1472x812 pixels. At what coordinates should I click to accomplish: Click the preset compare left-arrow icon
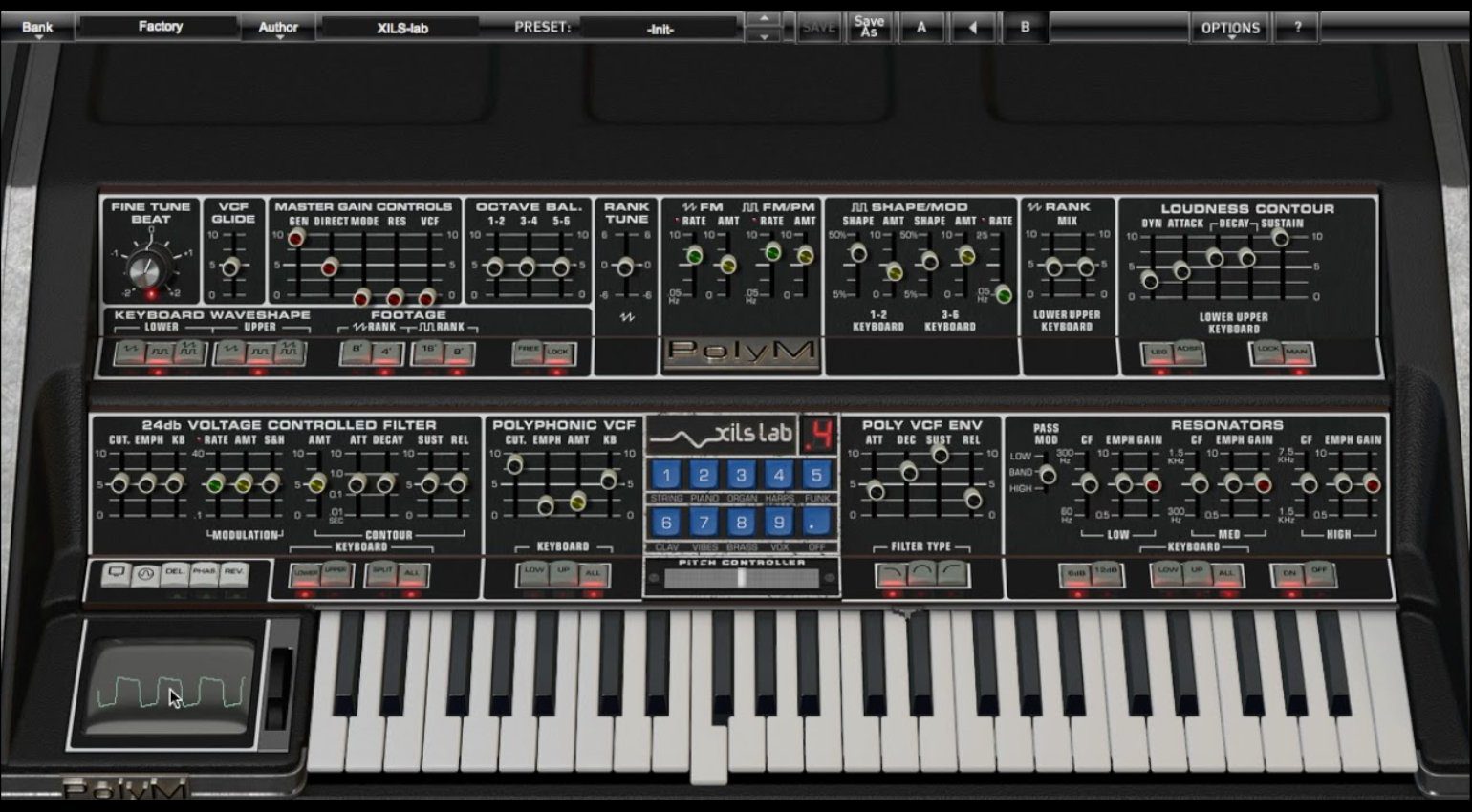point(973,28)
